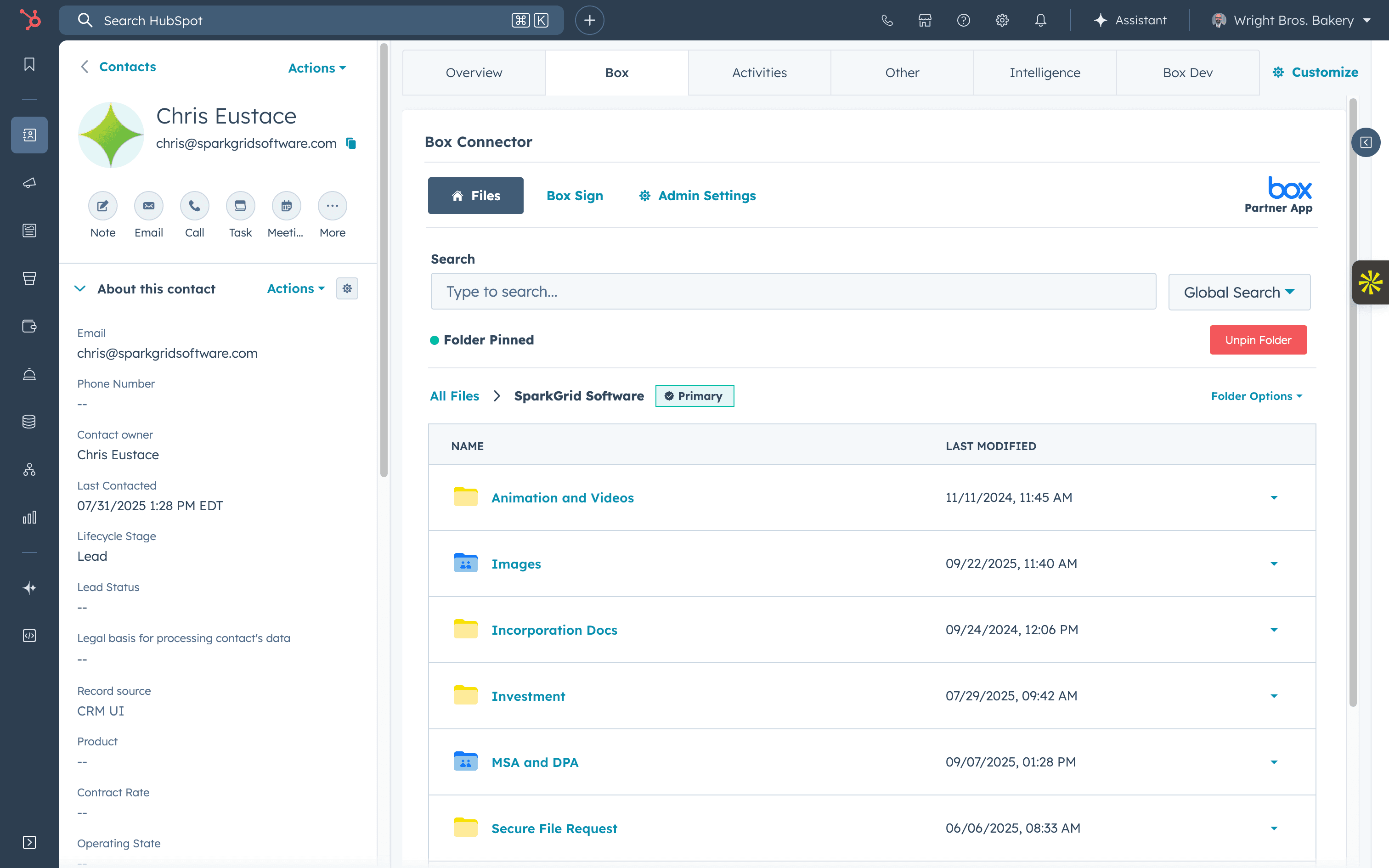
Task: Select the Box tab
Action: pyautogui.click(x=617, y=73)
